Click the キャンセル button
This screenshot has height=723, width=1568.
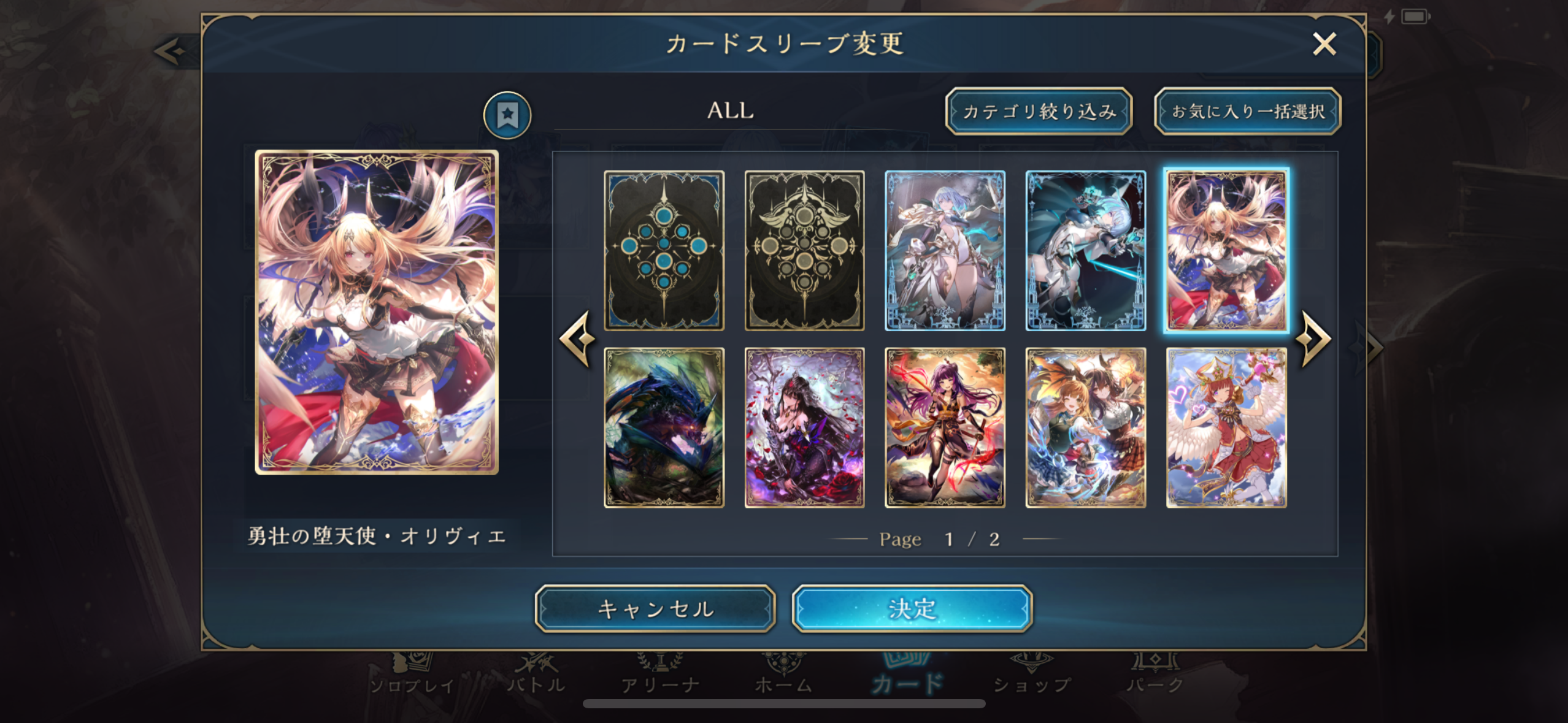655,609
